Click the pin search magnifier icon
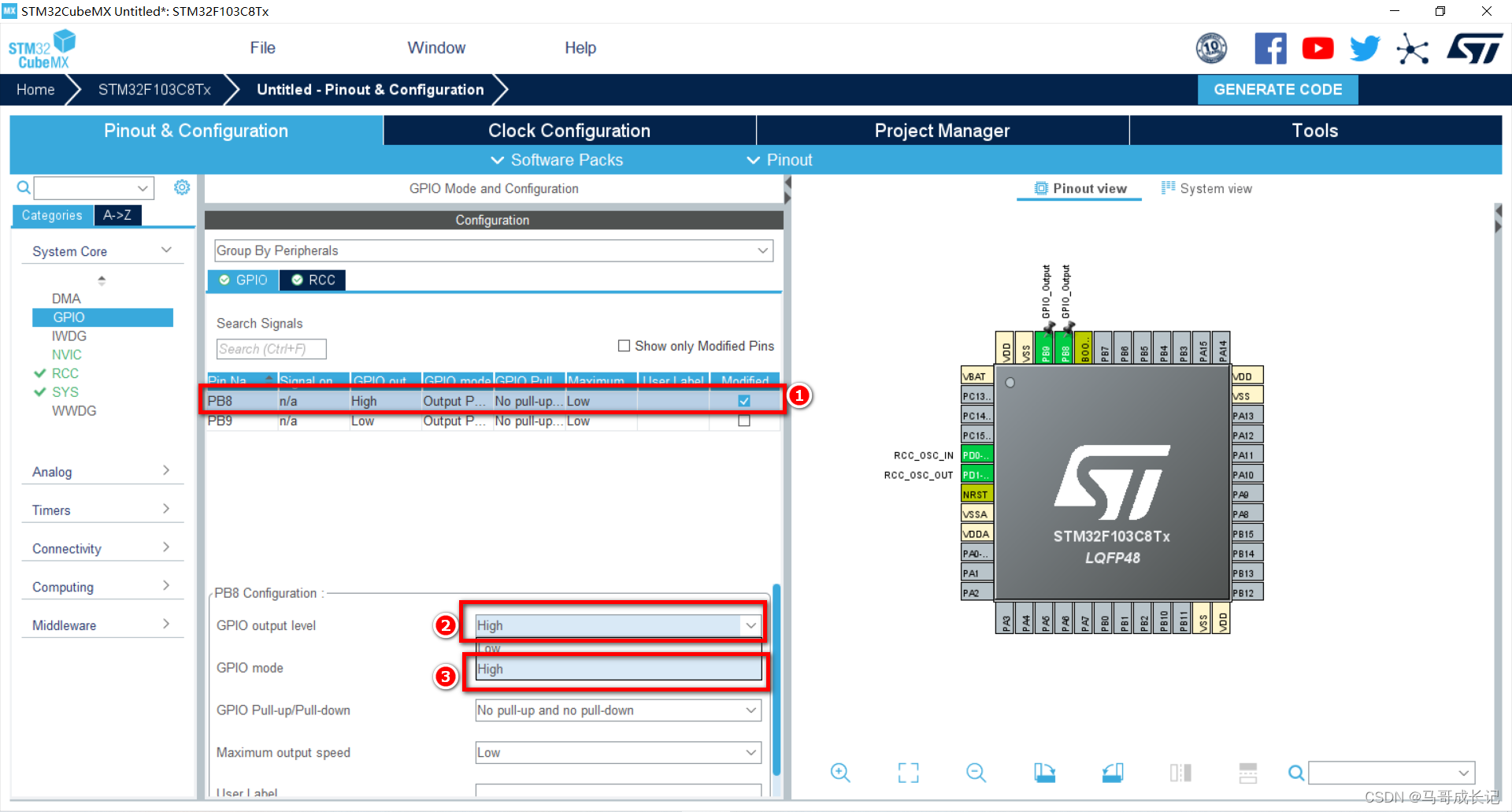 pos(1295,773)
